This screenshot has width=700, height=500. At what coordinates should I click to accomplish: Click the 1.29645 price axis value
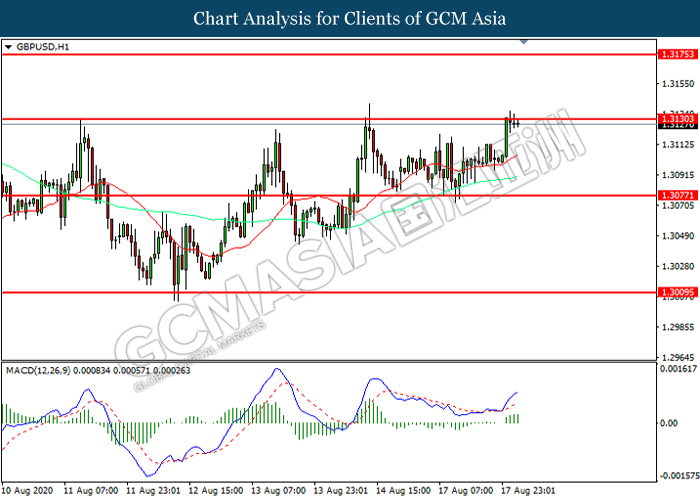pos(678,358)
